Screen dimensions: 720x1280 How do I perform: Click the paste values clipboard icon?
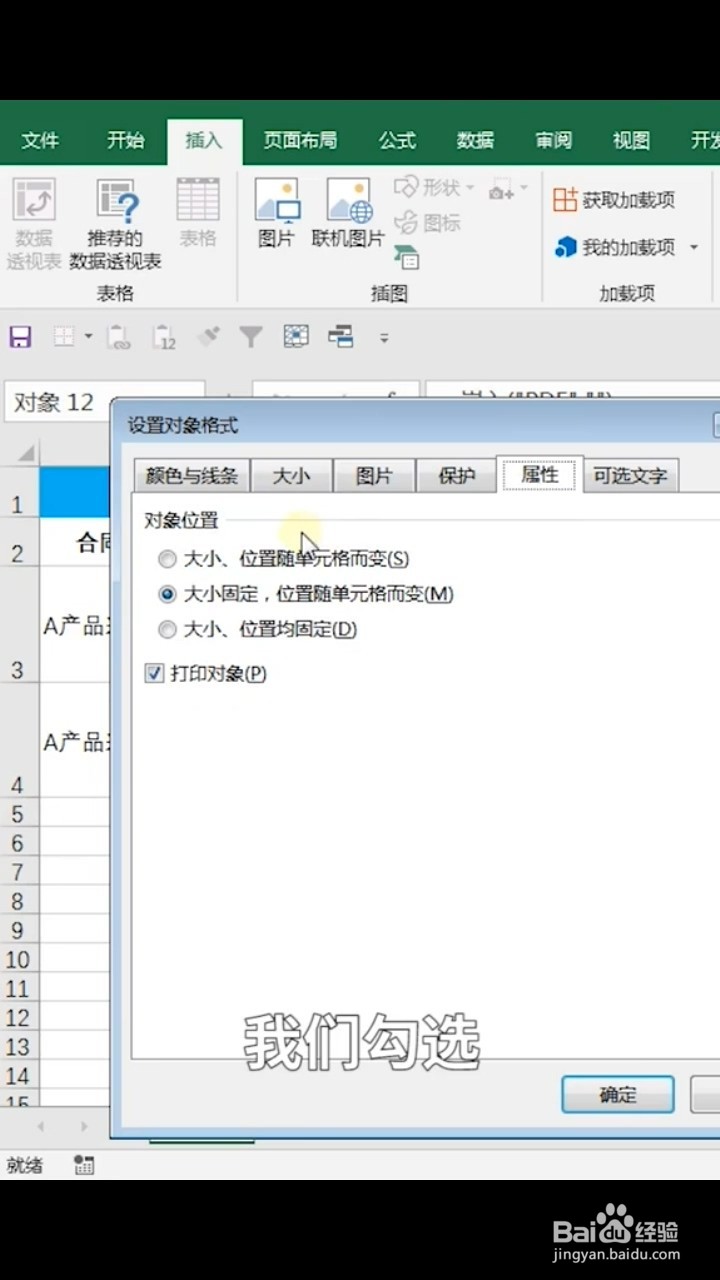[164, 338]
